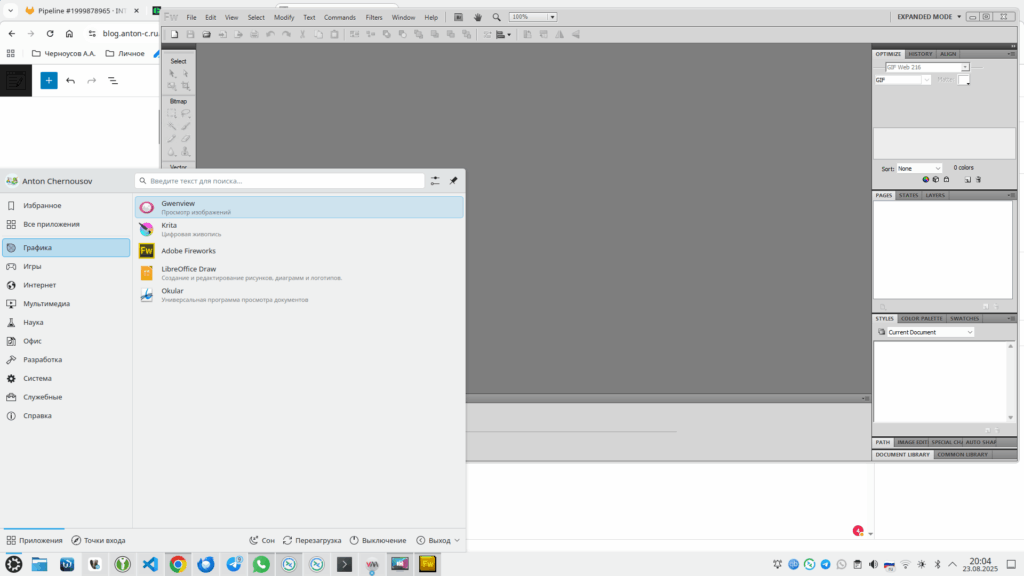Select the Zoom magnifier tool in Fireworks
The image size is (1024, 576).
[x=496, y=17]
